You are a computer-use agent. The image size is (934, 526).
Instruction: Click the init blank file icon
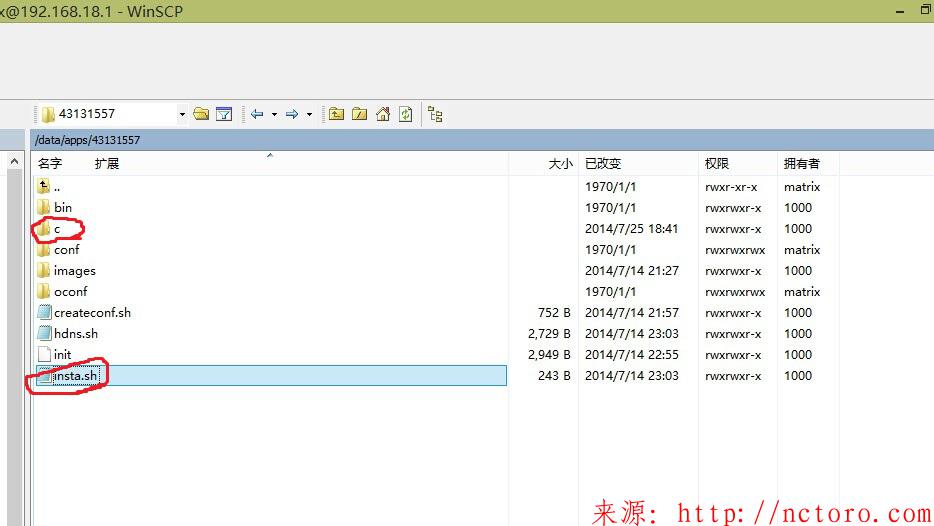point(44,354)
